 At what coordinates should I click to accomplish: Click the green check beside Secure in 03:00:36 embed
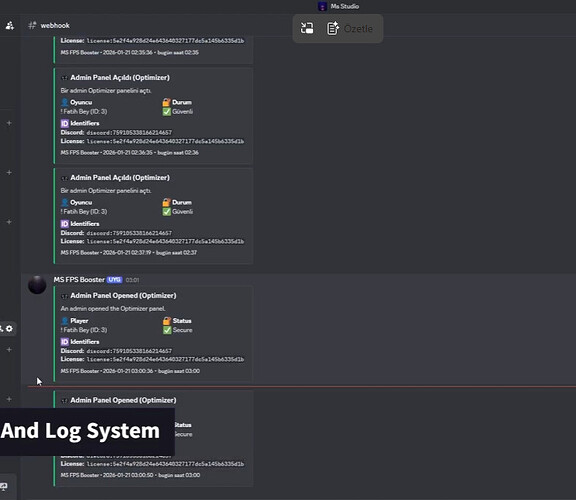[167, 330]
